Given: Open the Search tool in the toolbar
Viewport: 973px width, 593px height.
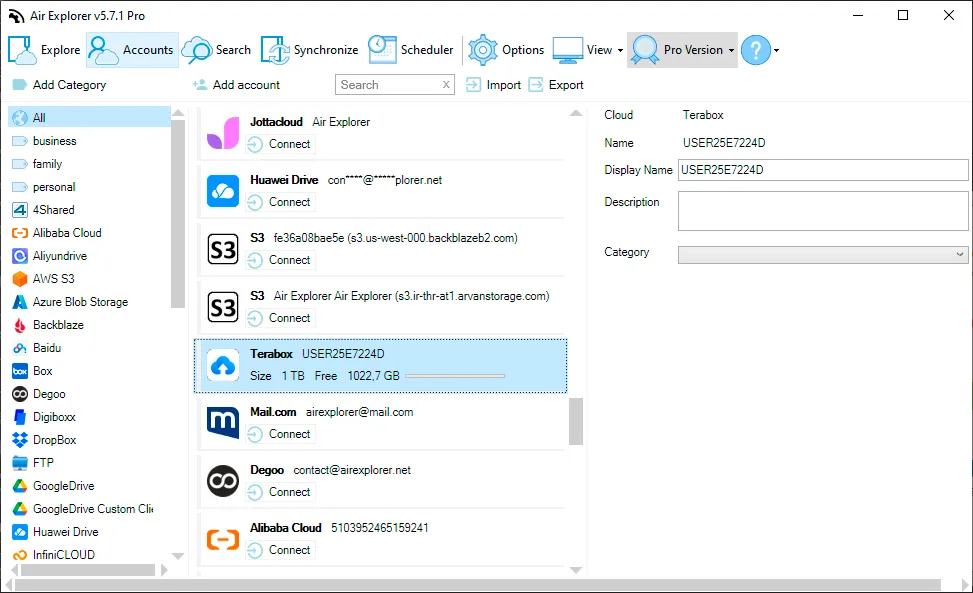Looking at the screenshot, I should click(x=217, y=50).
